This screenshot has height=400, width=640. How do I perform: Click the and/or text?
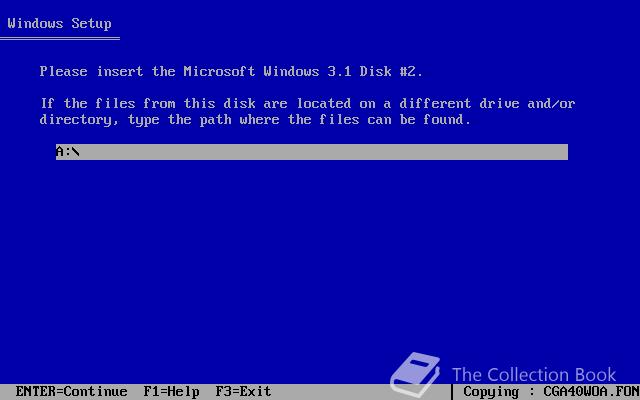[551, 103]
